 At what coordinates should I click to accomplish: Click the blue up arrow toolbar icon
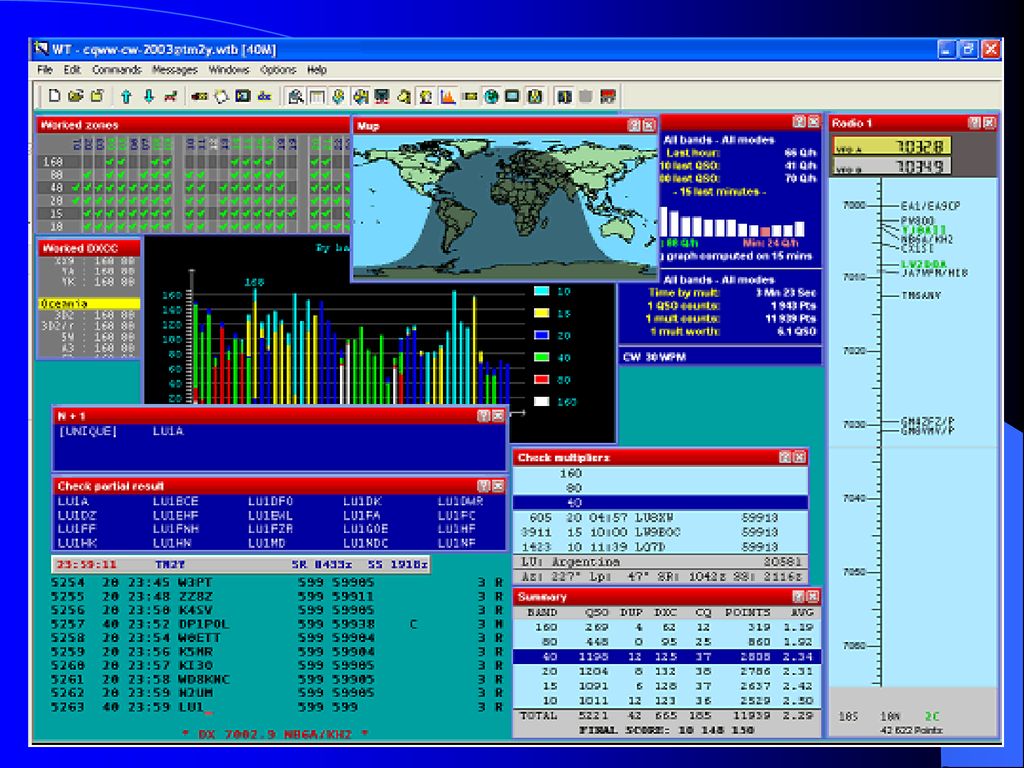coord(126,97)
